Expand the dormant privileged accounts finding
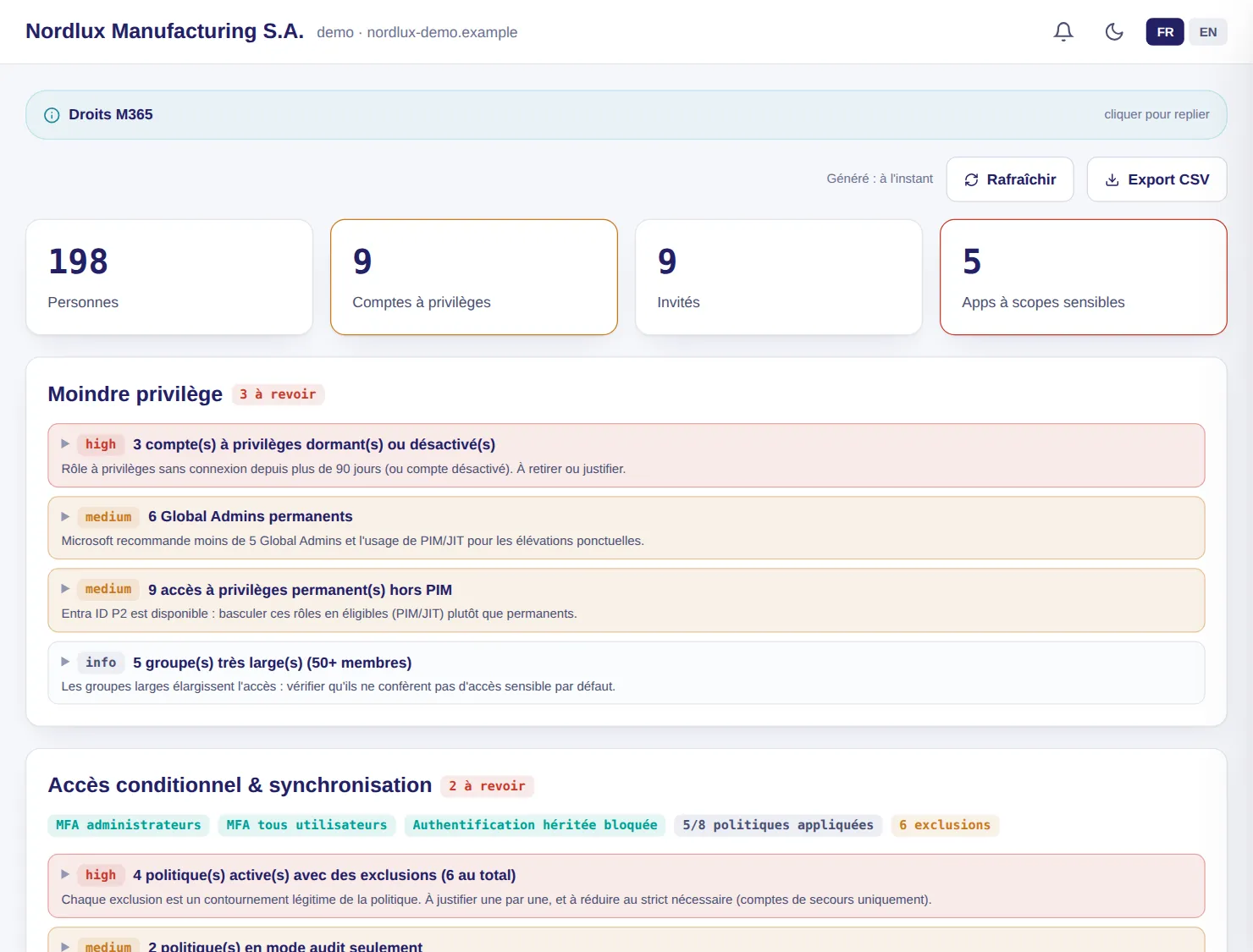 (x=626, y=455)
